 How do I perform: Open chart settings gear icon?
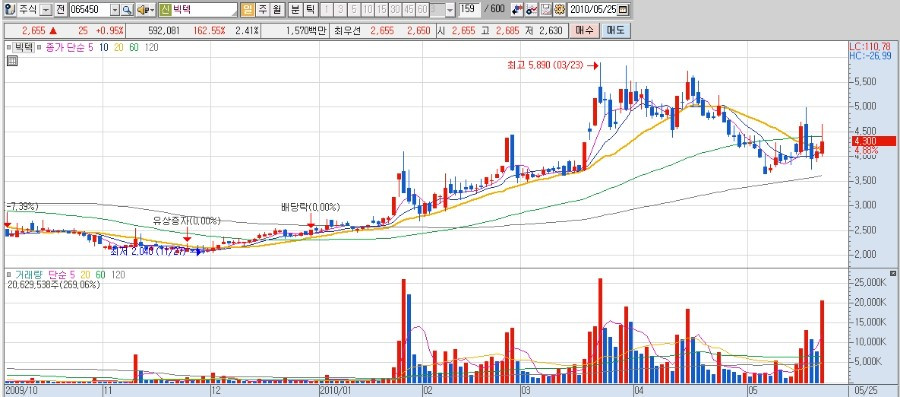click(x=559, y=10)
